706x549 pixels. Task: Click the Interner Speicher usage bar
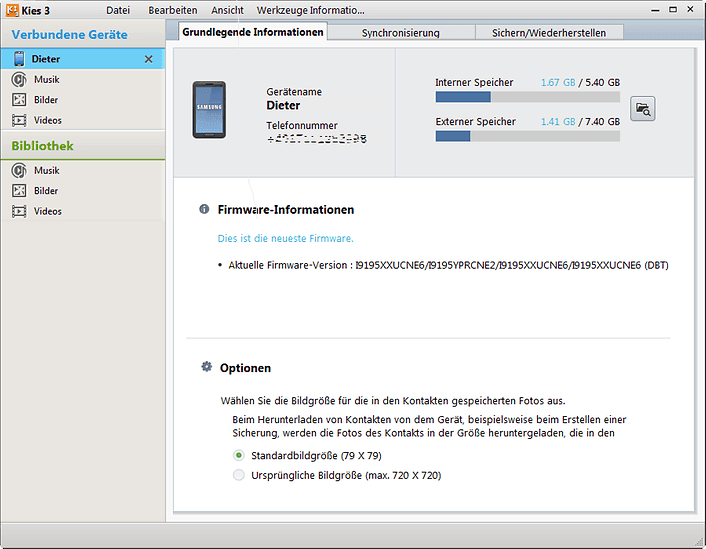pos(527,97)
